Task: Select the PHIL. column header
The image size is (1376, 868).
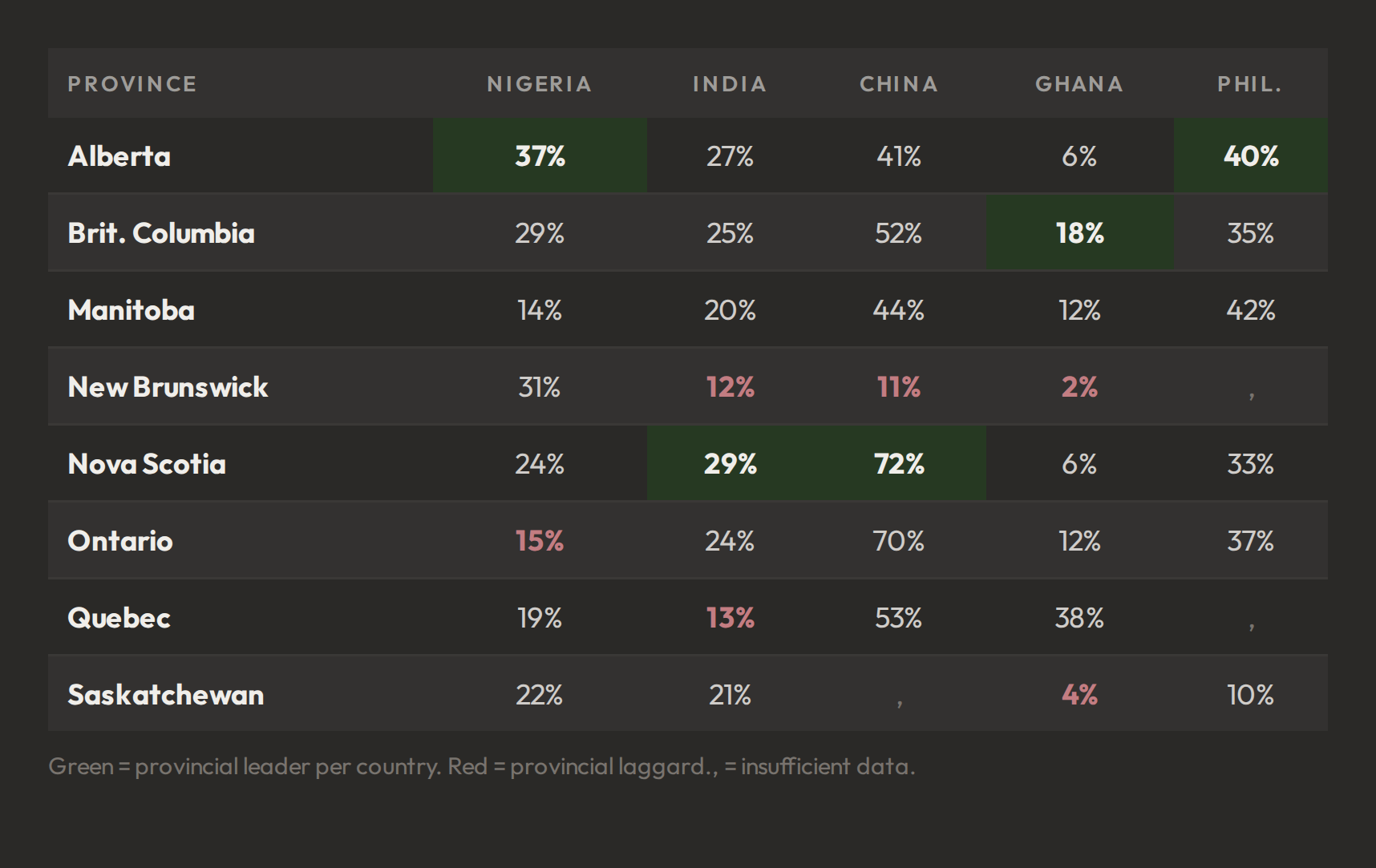Action: (1250, 84)
